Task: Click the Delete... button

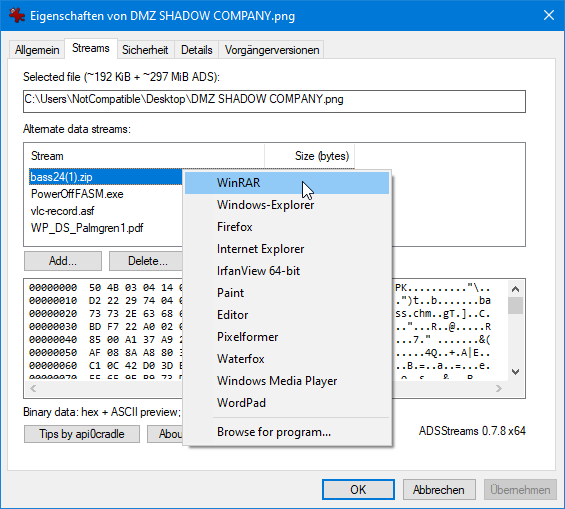Action: click(146, 261)
